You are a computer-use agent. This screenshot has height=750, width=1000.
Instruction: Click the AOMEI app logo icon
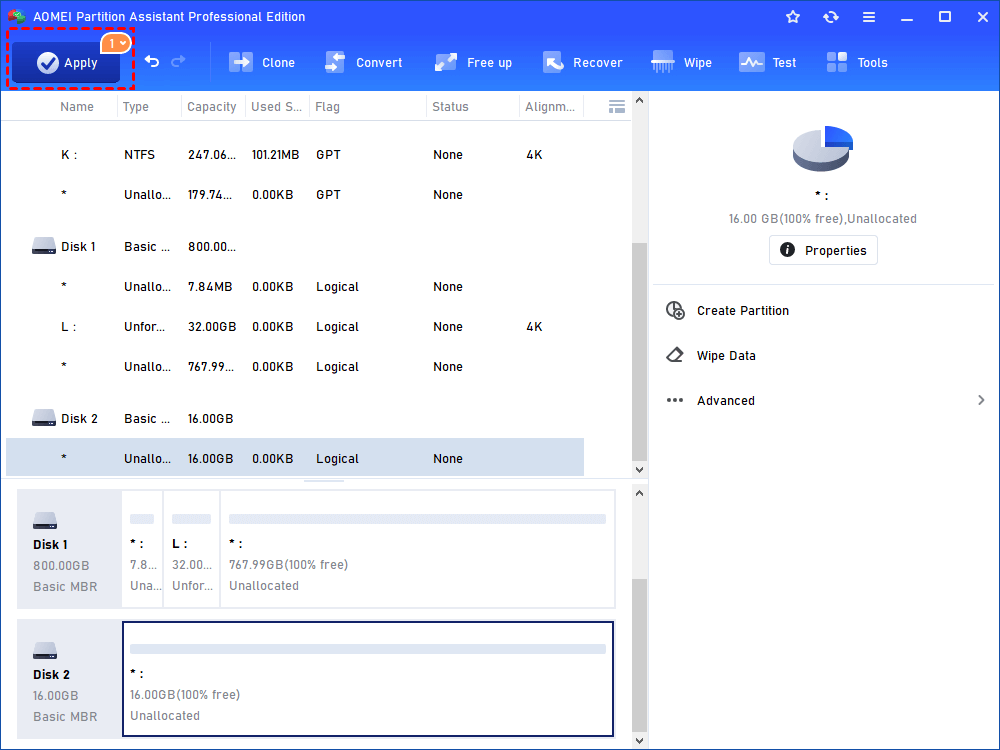(x=17, y=17)
